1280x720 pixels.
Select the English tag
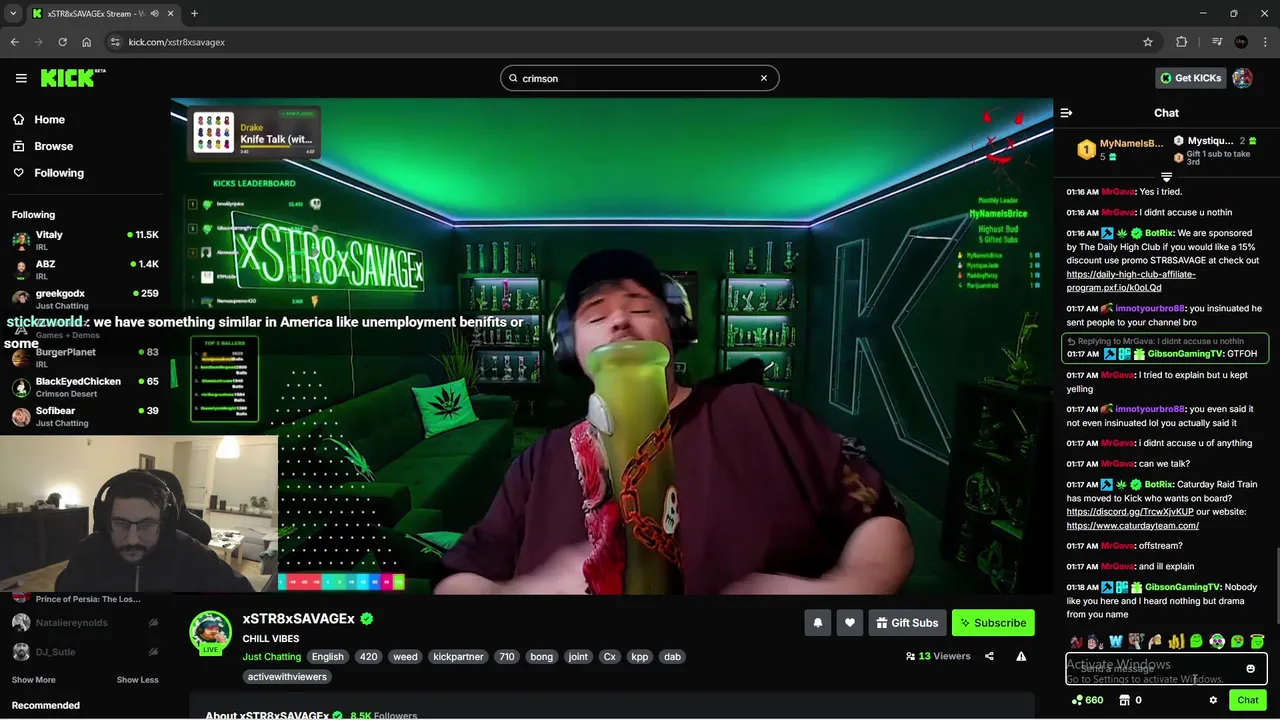point(327,657)
